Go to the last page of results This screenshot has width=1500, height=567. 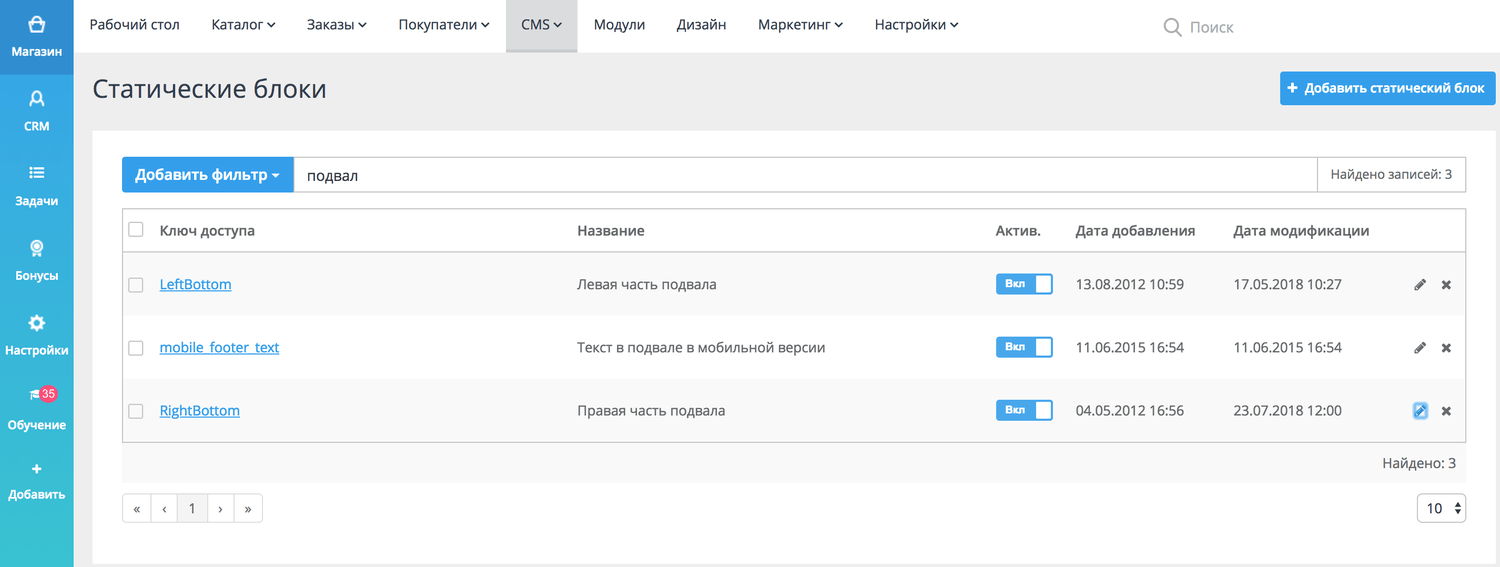coord(248,508)
